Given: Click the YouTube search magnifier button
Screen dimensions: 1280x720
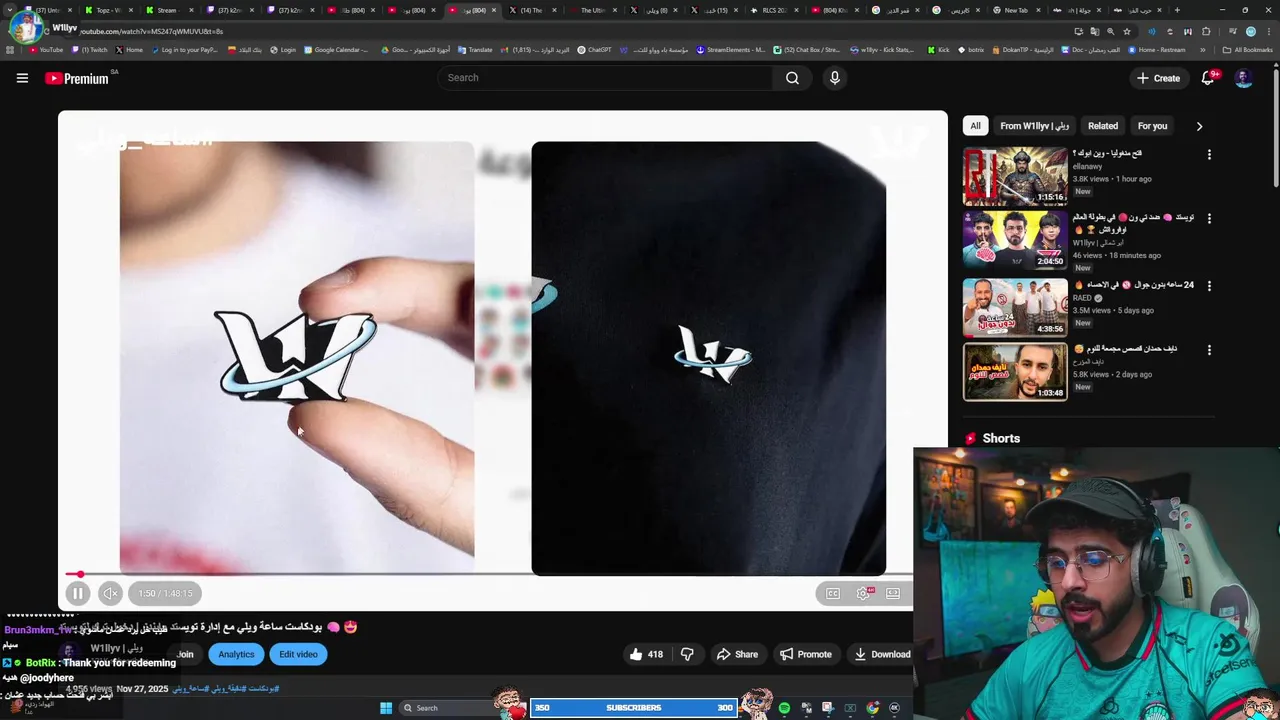Looking at the screenshot, I should click(792, 78).
